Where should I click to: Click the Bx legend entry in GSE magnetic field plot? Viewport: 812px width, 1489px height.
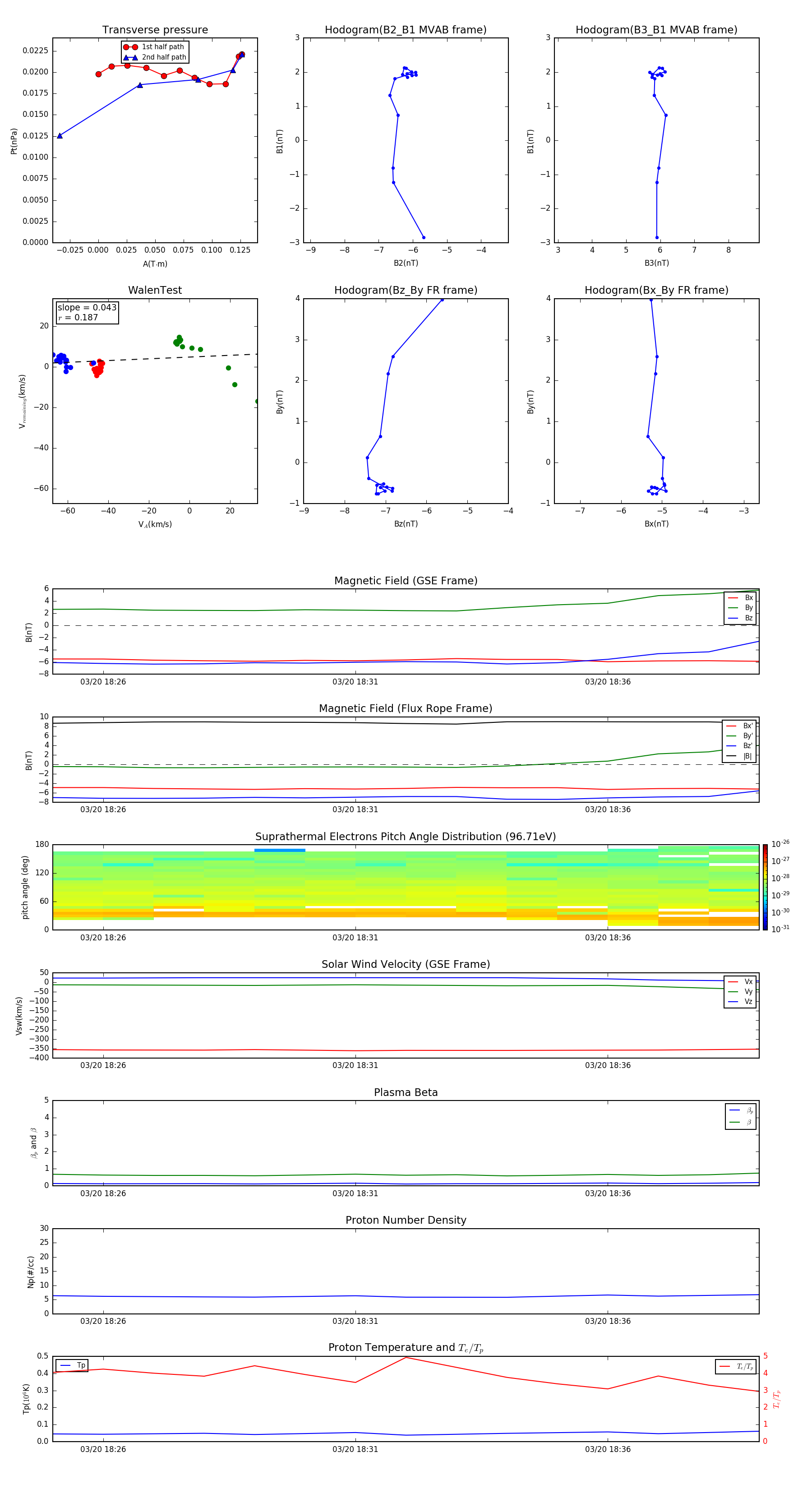[741, 598]
